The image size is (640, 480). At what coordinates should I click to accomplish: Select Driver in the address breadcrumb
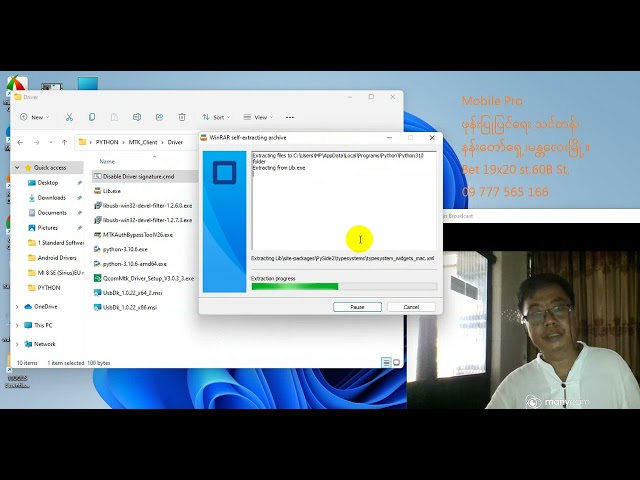pyautogui.click(x=175, y=142)
